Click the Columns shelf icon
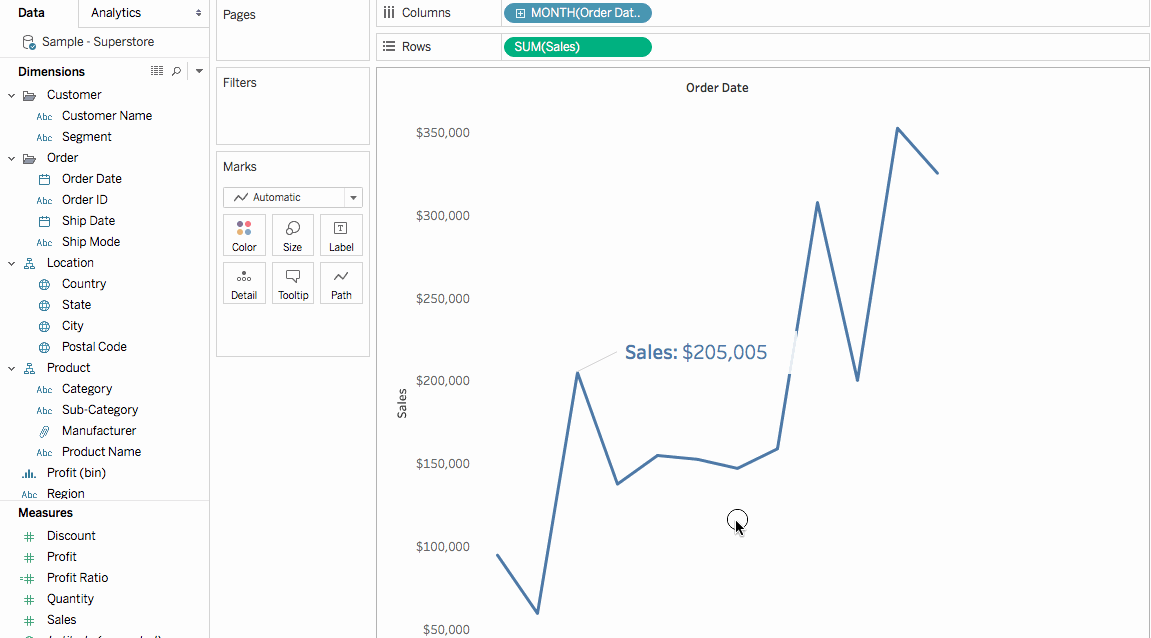 (389, 12)
